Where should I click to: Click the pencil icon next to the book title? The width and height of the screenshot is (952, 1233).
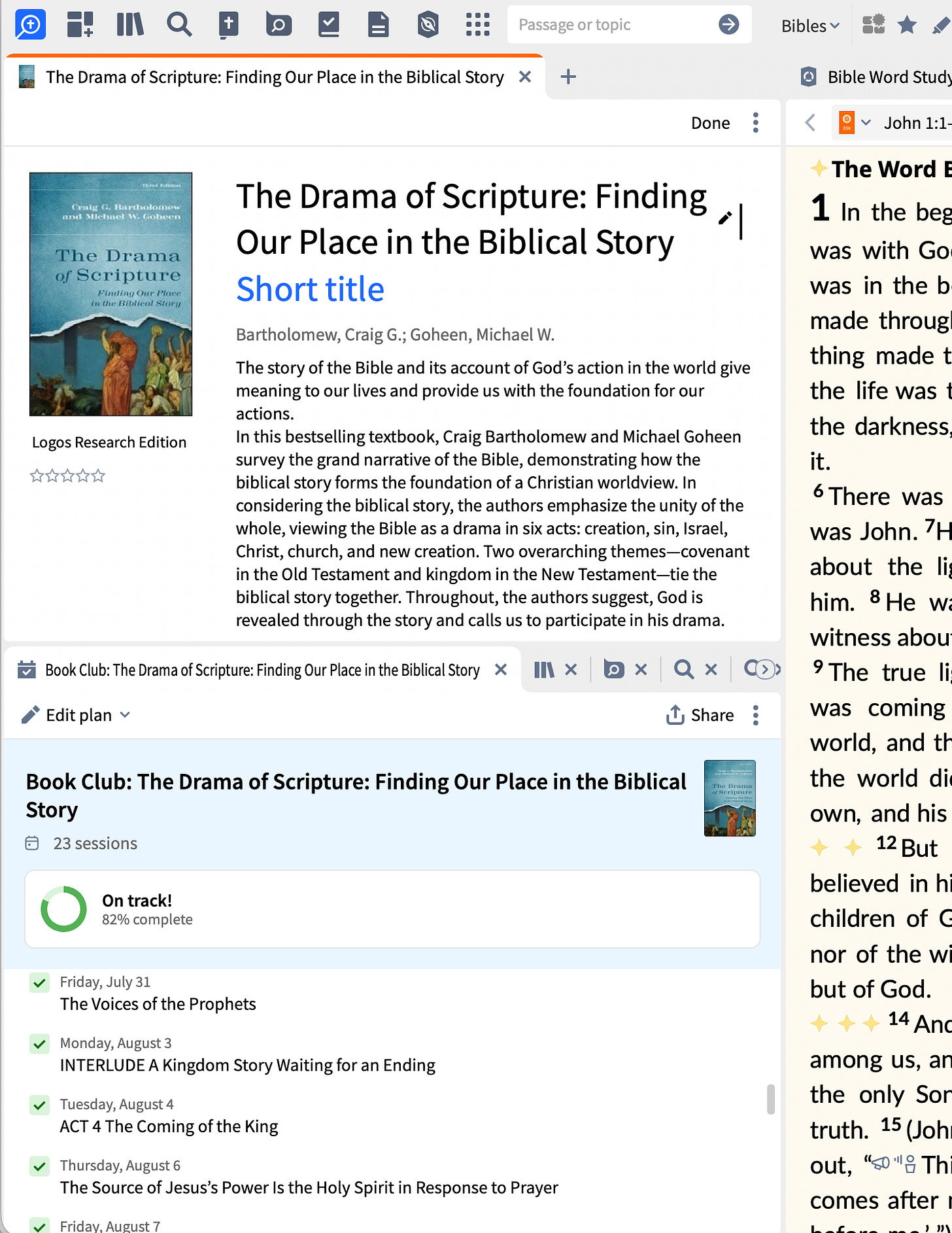pos(725,218)
